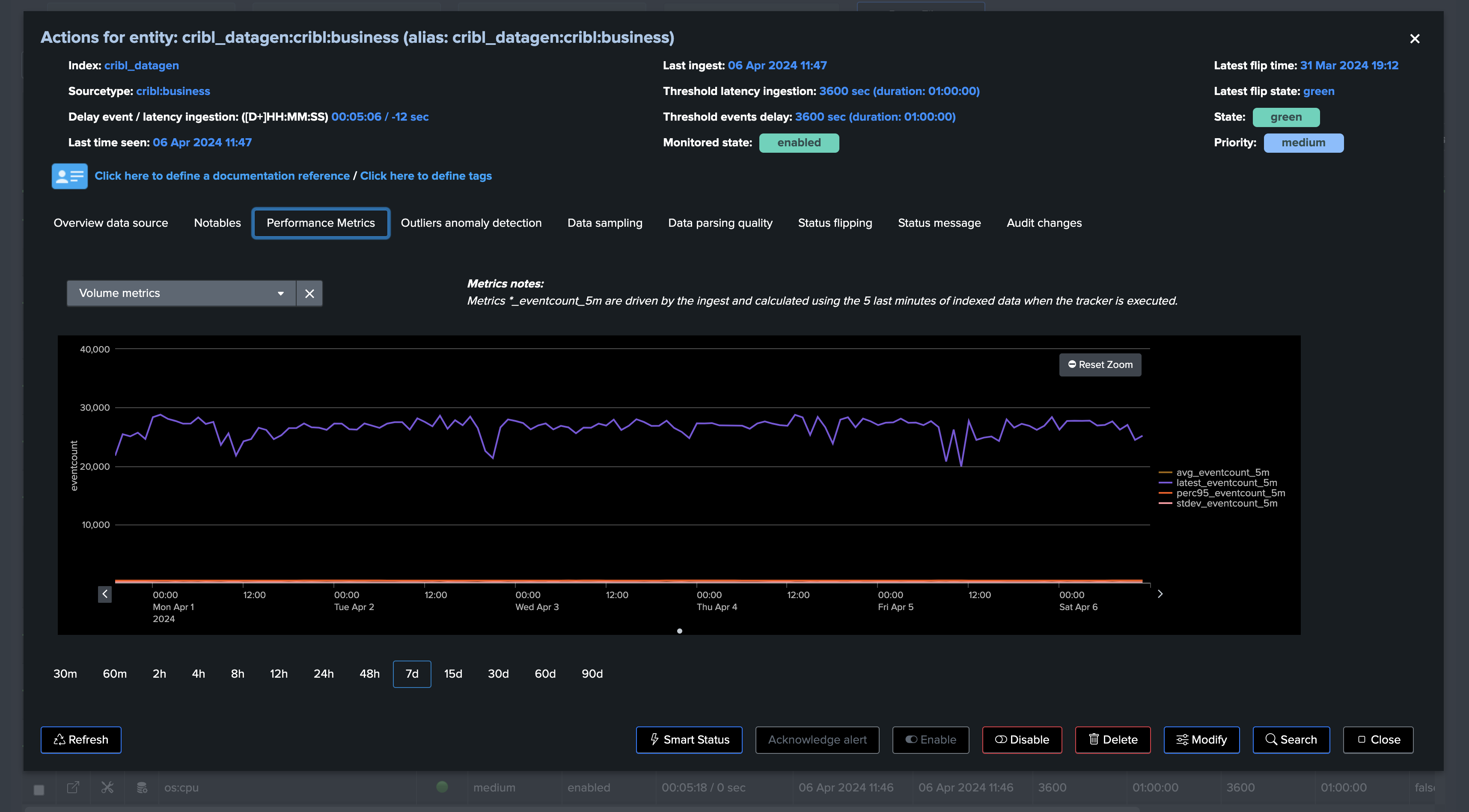1469x812 pixels.
Task: Pick the 24h time range
Action: point(324,674)
